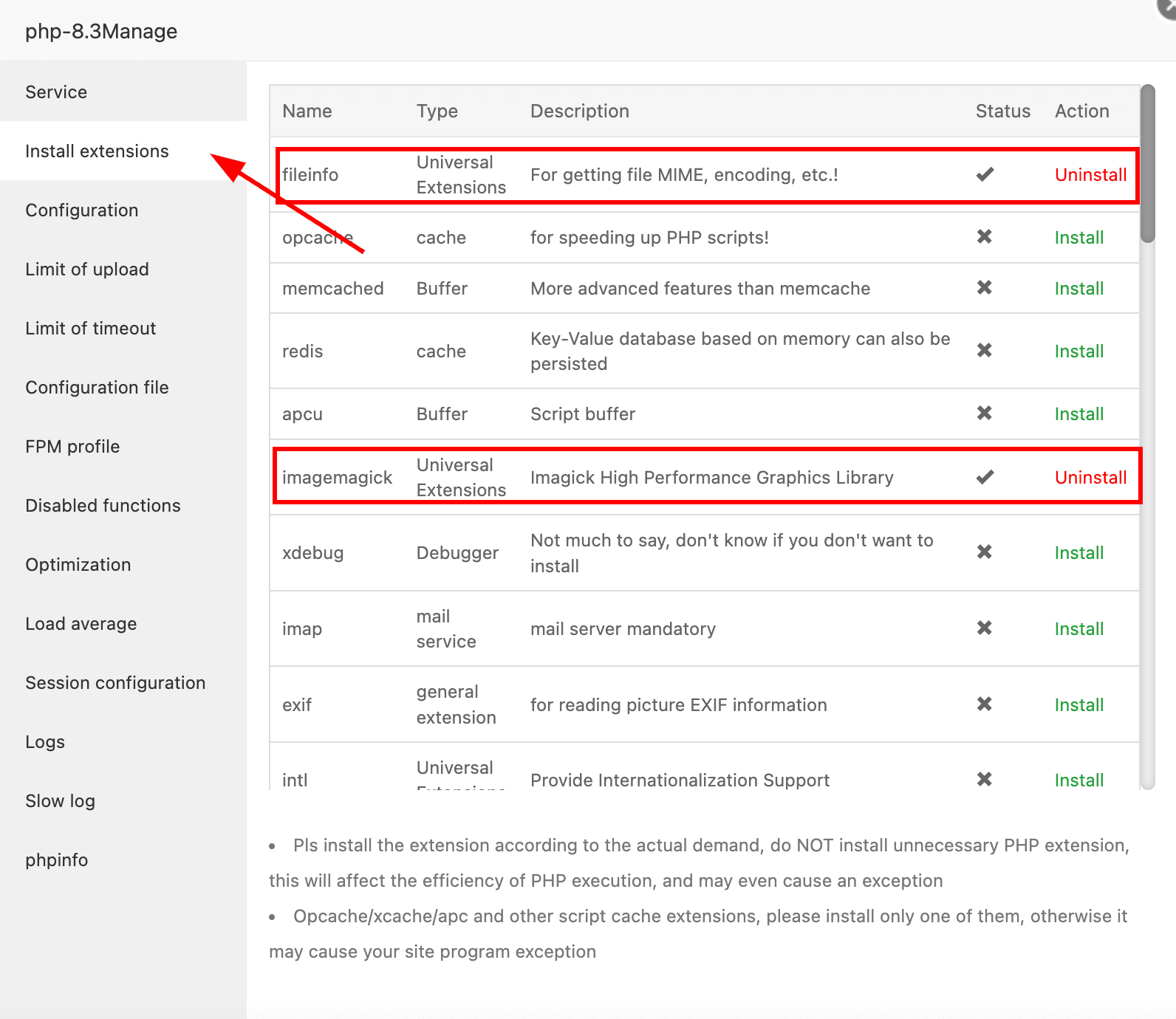Click 'mail server mandatory' description
This screenshot has height=1019, width=1176.
[x=623, y=629]
